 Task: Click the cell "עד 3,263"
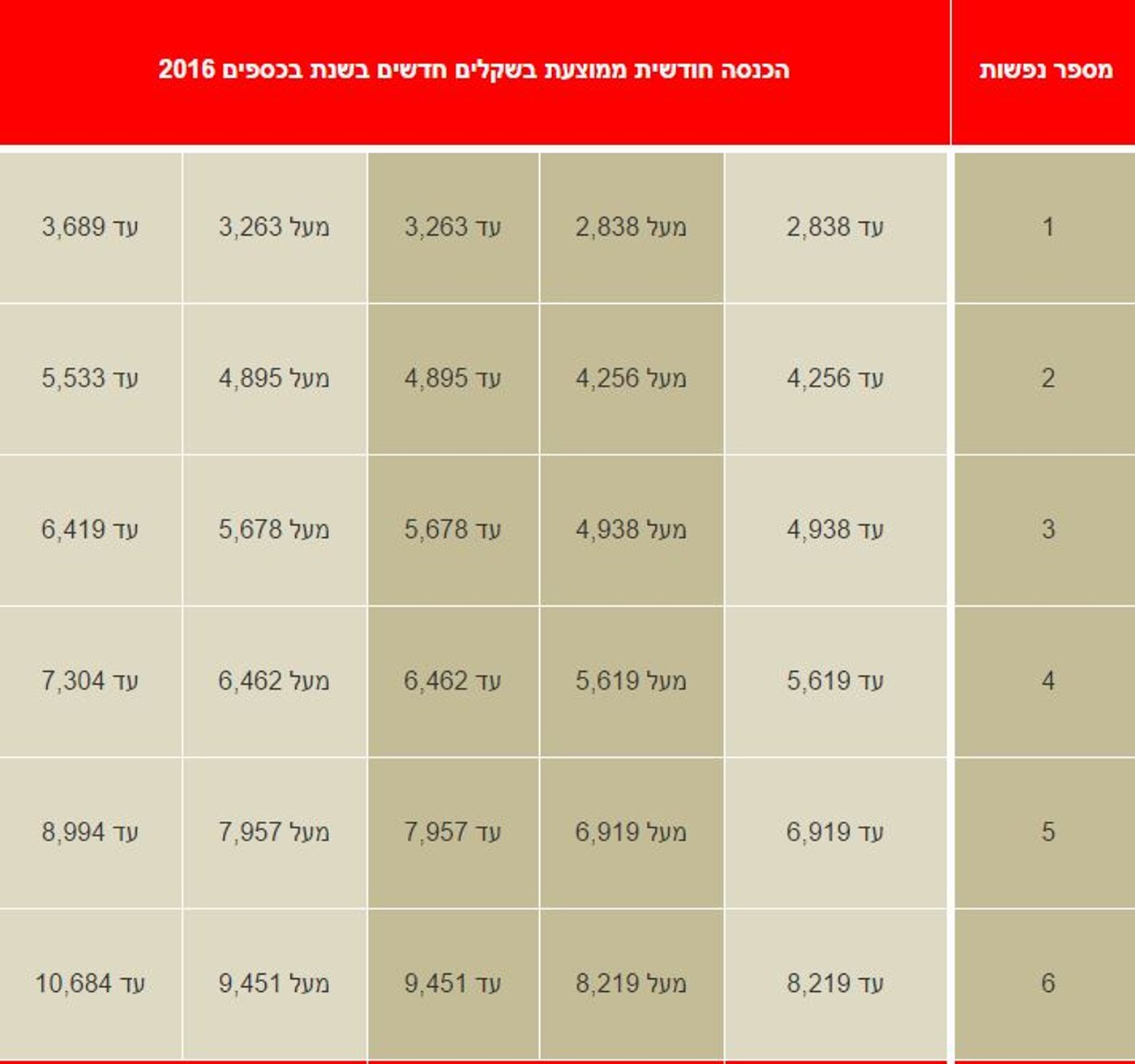pyautogui.click(x=453, y=228)
